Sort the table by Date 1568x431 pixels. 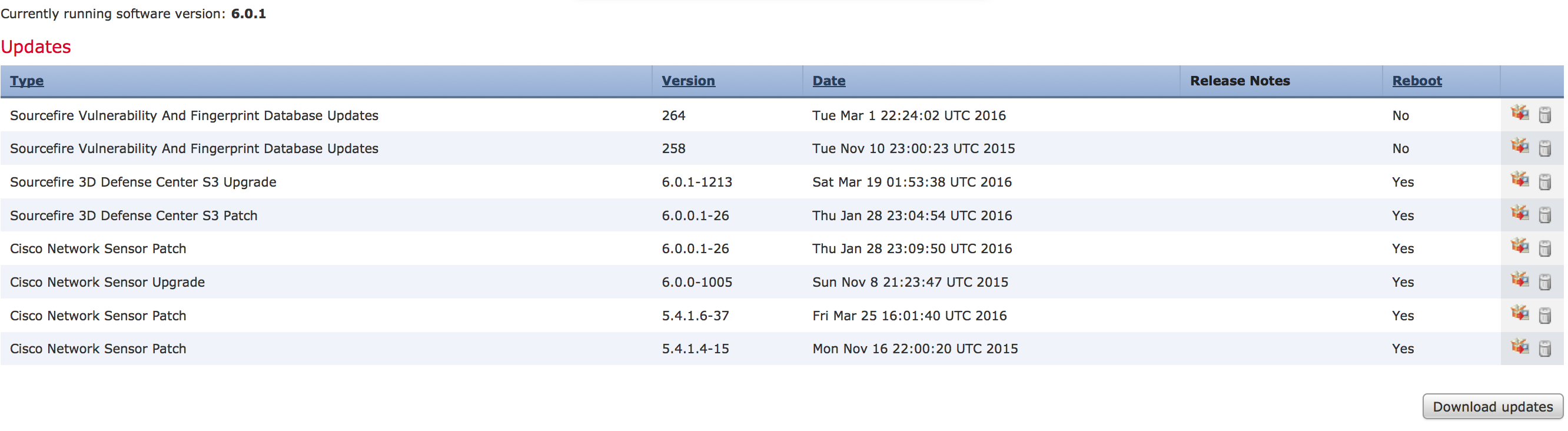click(x=828, y=81)
